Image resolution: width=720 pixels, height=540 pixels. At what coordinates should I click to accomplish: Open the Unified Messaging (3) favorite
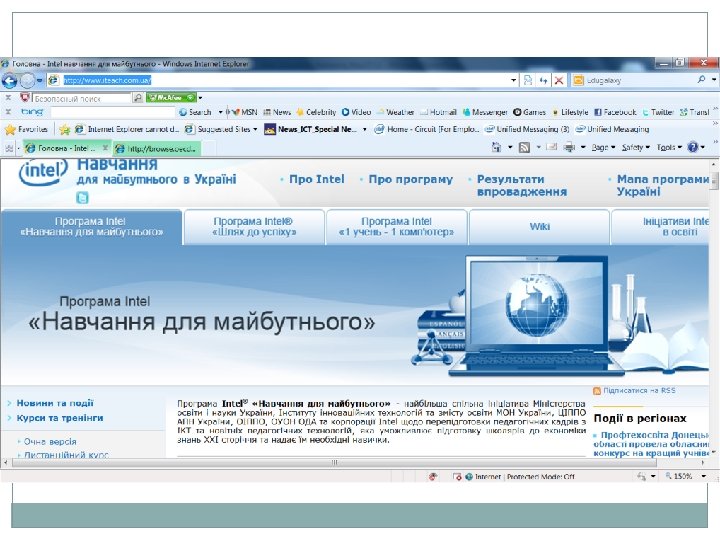tap(527, 129)
